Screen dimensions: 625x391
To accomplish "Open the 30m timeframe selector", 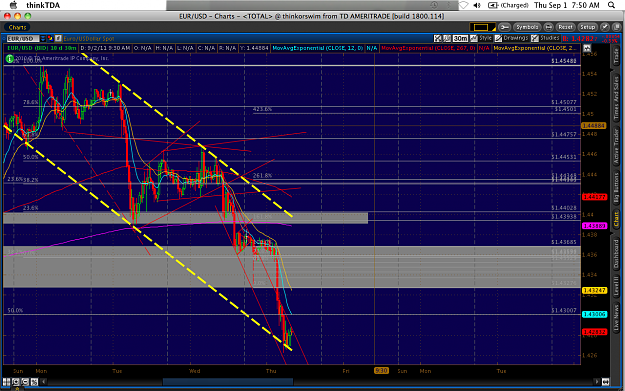I will tap(460, 38).
